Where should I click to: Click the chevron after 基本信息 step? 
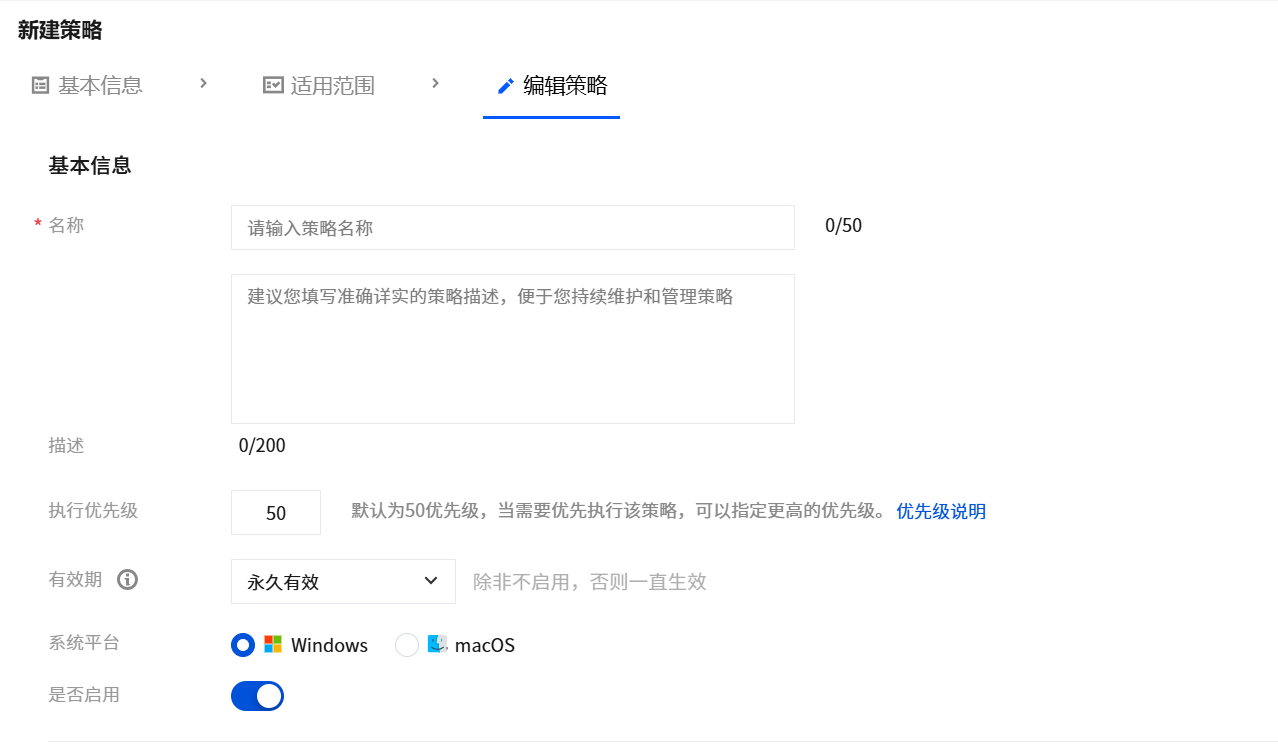pyautogui.click(x=203, y=83)
